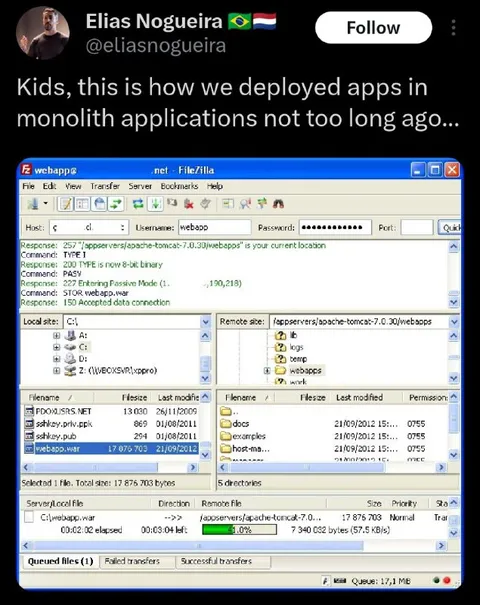480x605 pixels.
Task: Expand the D: drive node
Action: point(57,359)
